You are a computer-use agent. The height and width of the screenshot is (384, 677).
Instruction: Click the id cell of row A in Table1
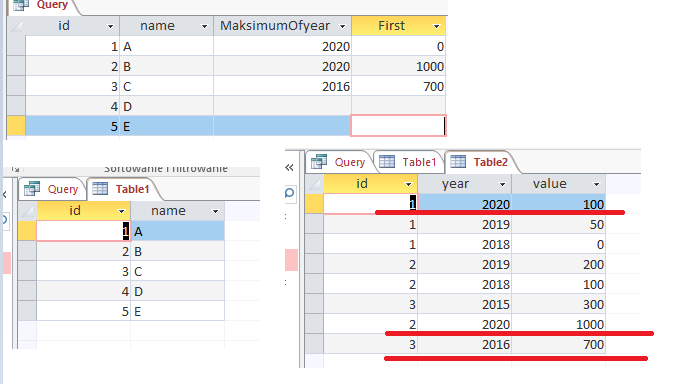coord(83,231)
